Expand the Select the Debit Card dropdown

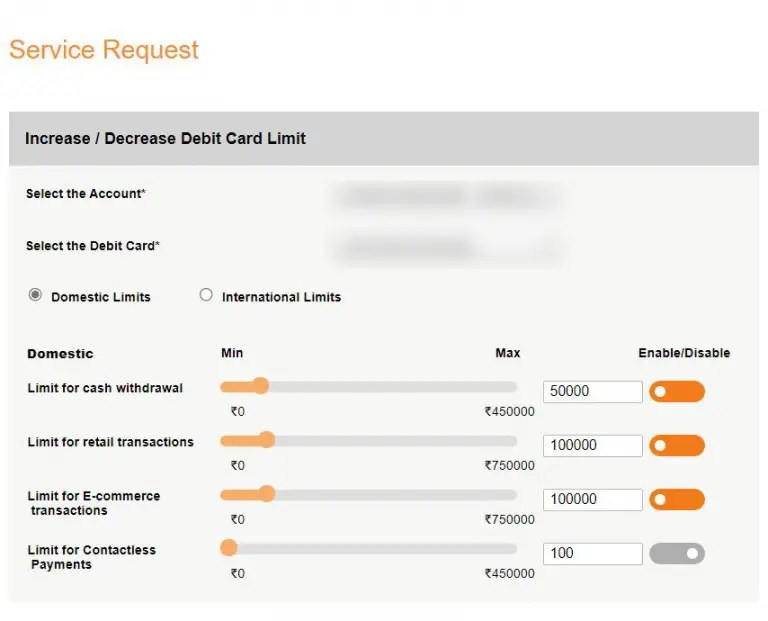[445, 247]
